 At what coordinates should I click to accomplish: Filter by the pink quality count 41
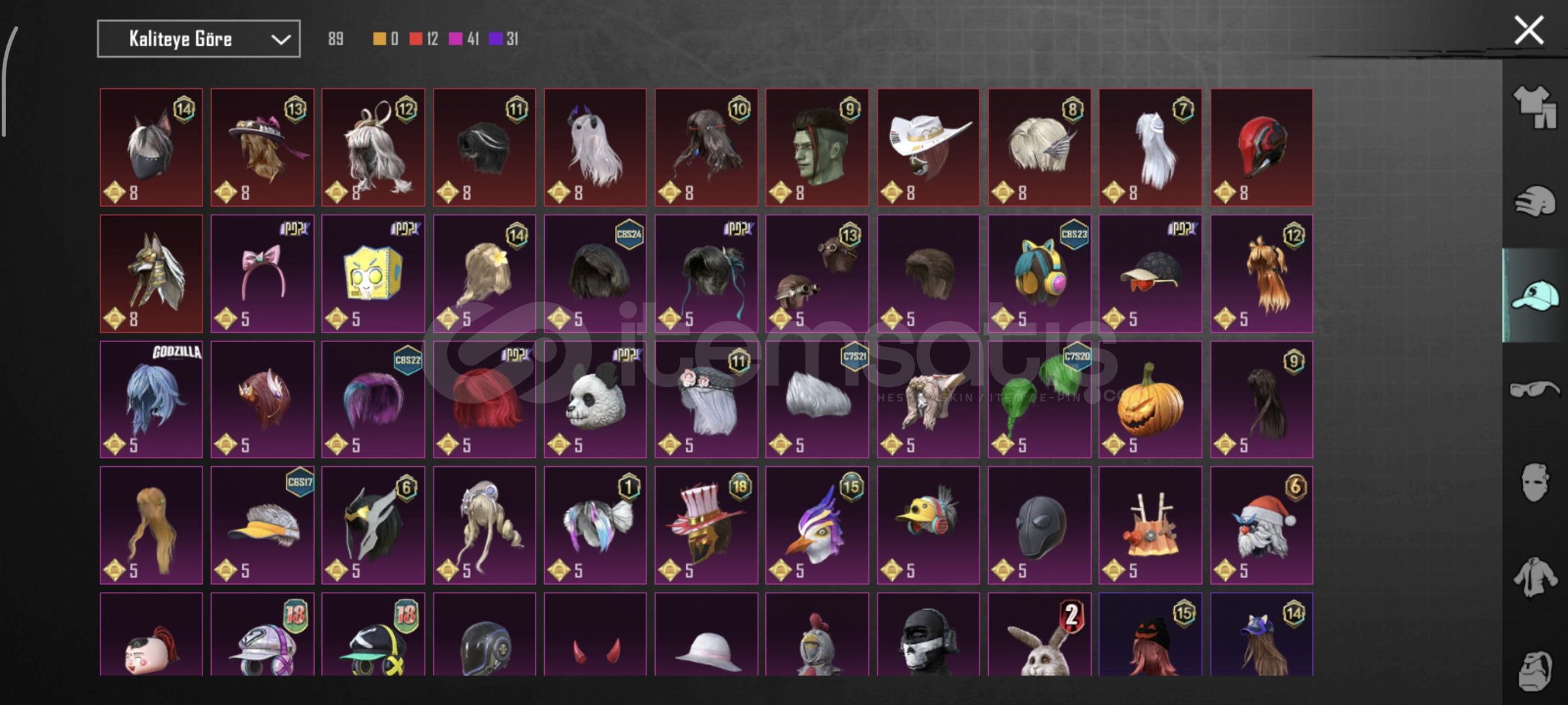(464, 39)
